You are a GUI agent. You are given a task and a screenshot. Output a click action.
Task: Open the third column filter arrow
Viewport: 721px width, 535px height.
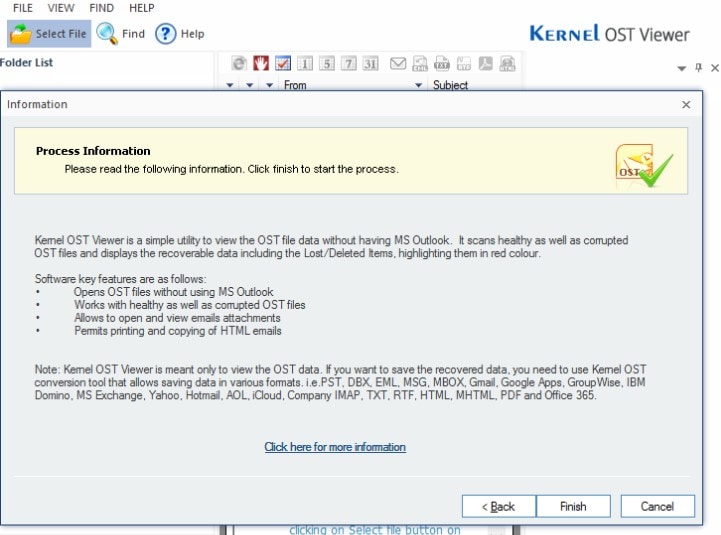269,85
